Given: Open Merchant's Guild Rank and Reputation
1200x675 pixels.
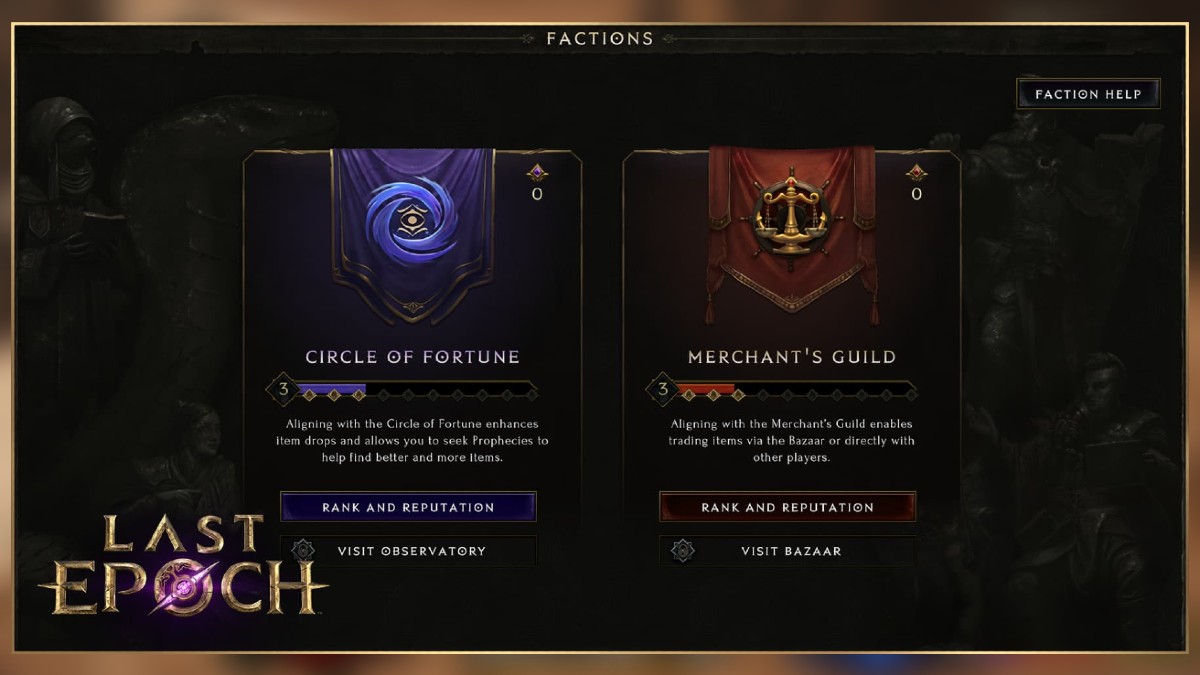Looking at the screenshot, I should click(x=787, y=507).
